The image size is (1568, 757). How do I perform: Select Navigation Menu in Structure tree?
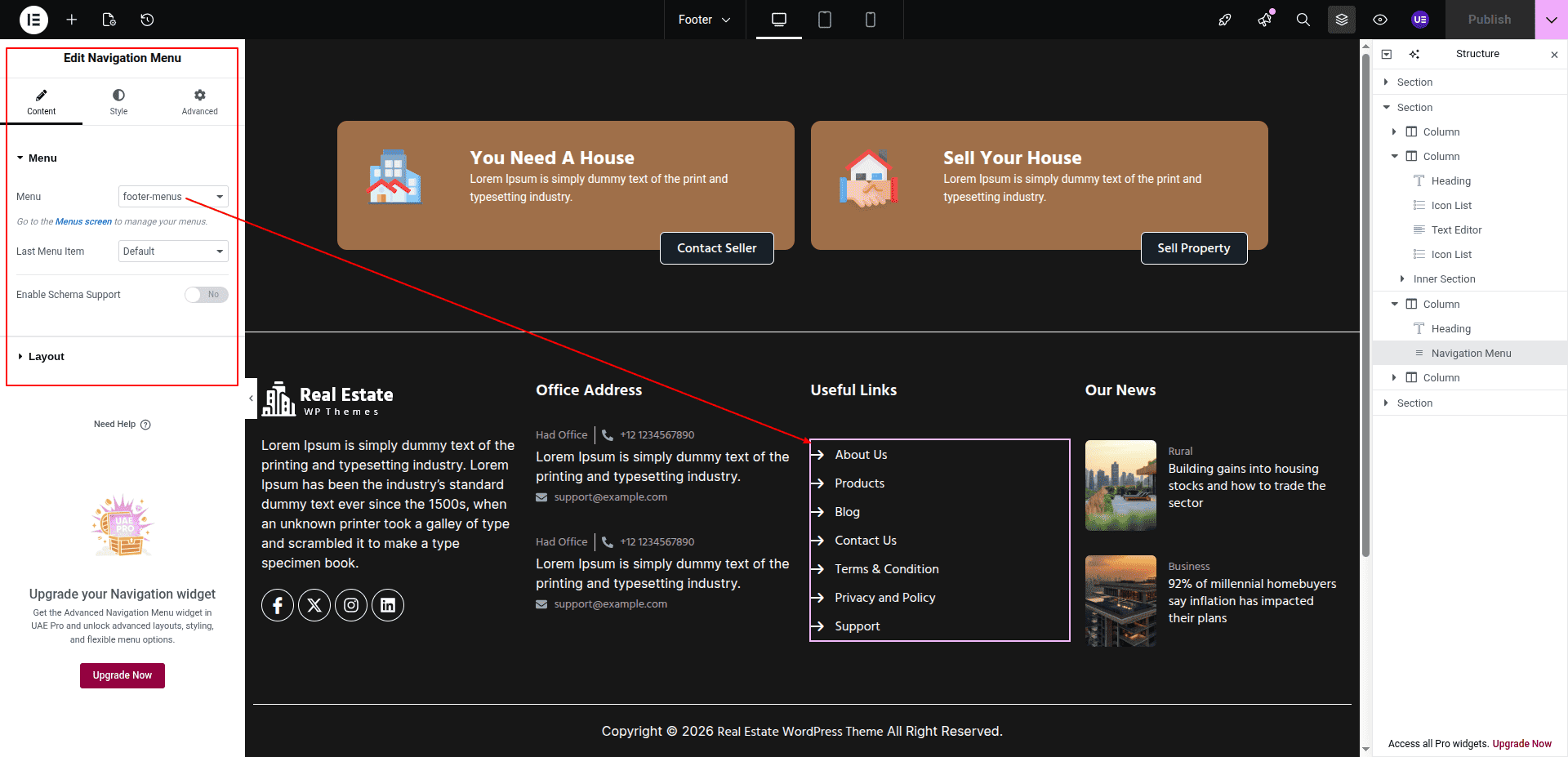point(1471,354)
